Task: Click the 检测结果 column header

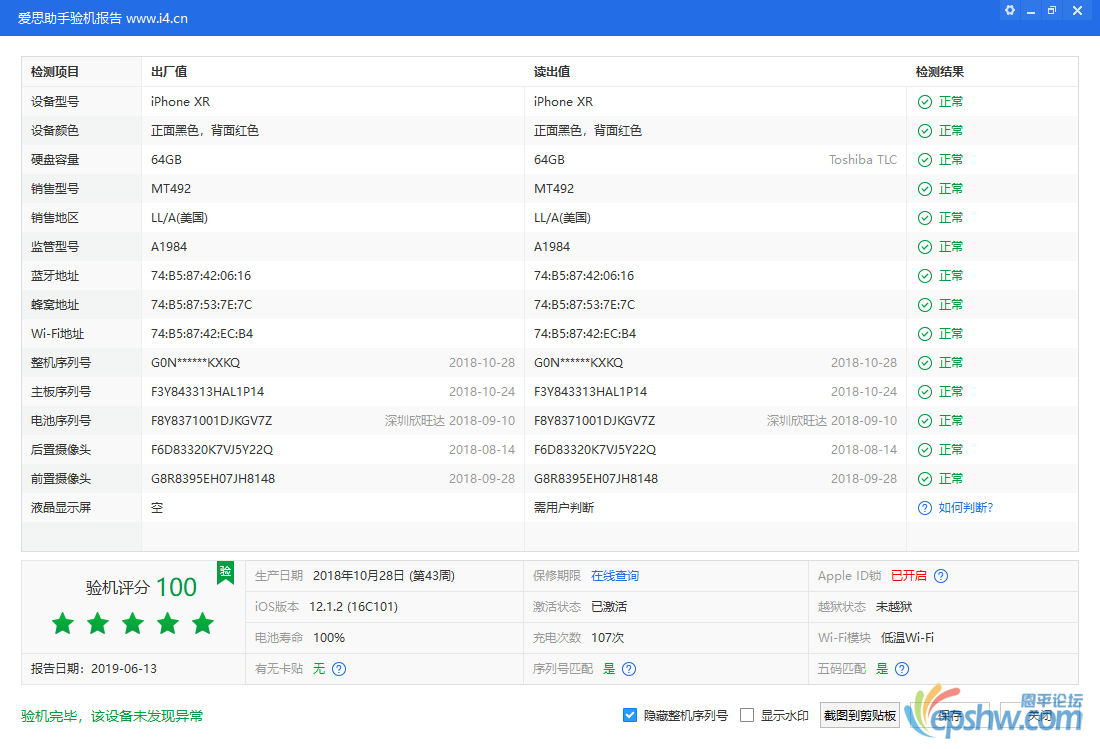Action: coord(939,72)
